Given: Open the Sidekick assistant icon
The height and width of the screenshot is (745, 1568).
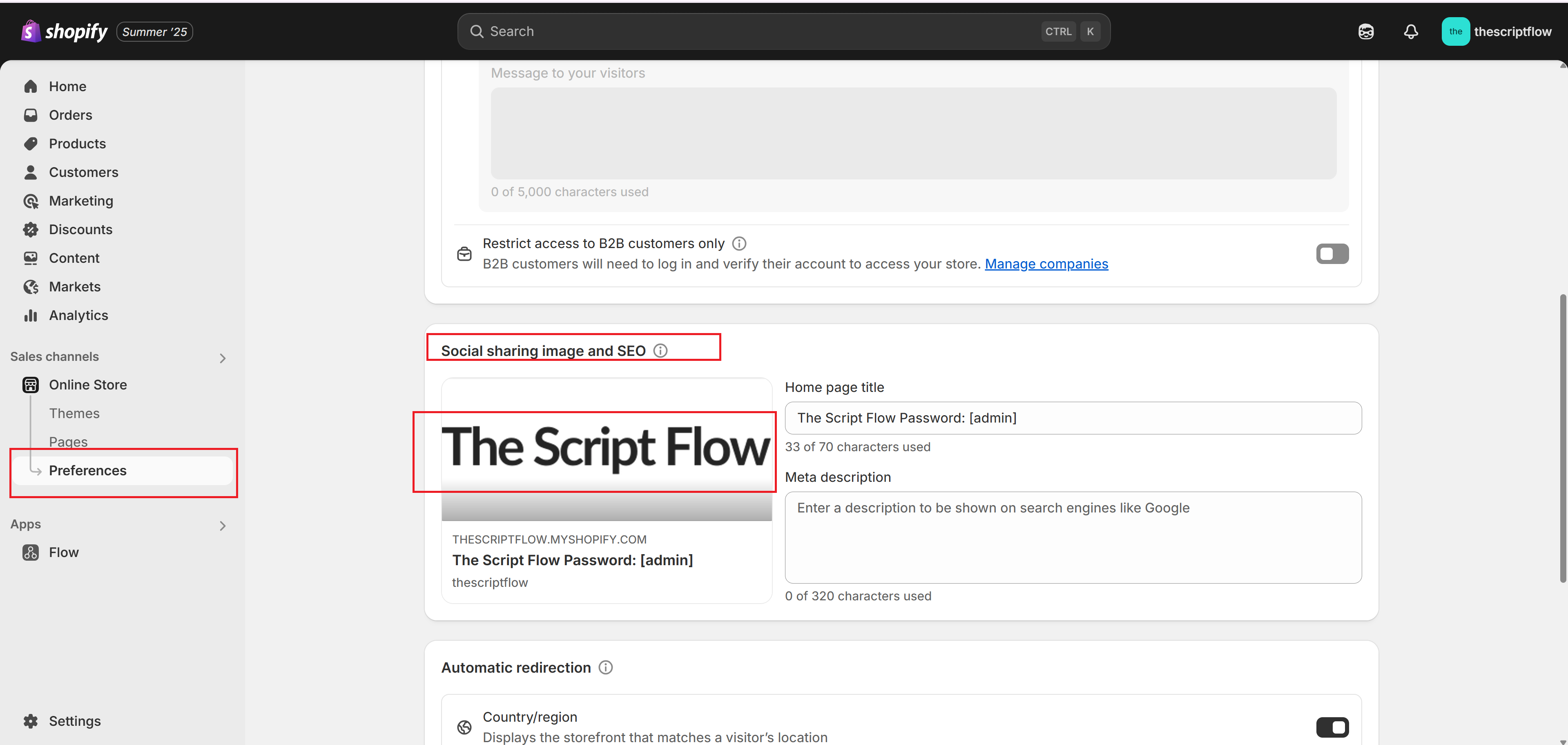Looking at the screenshot, I should 1365,32.
